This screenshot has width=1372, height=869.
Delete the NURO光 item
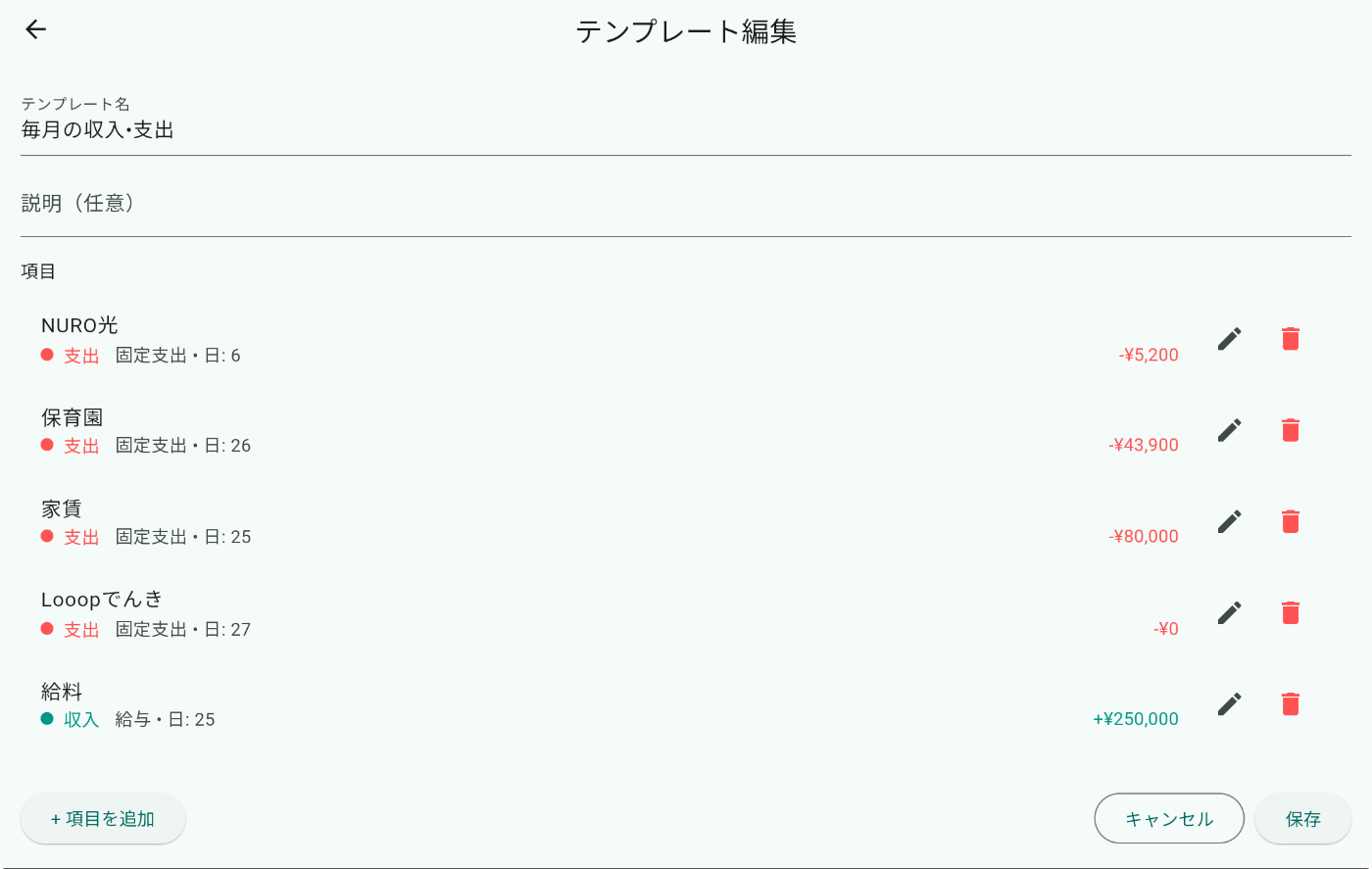1291,339
